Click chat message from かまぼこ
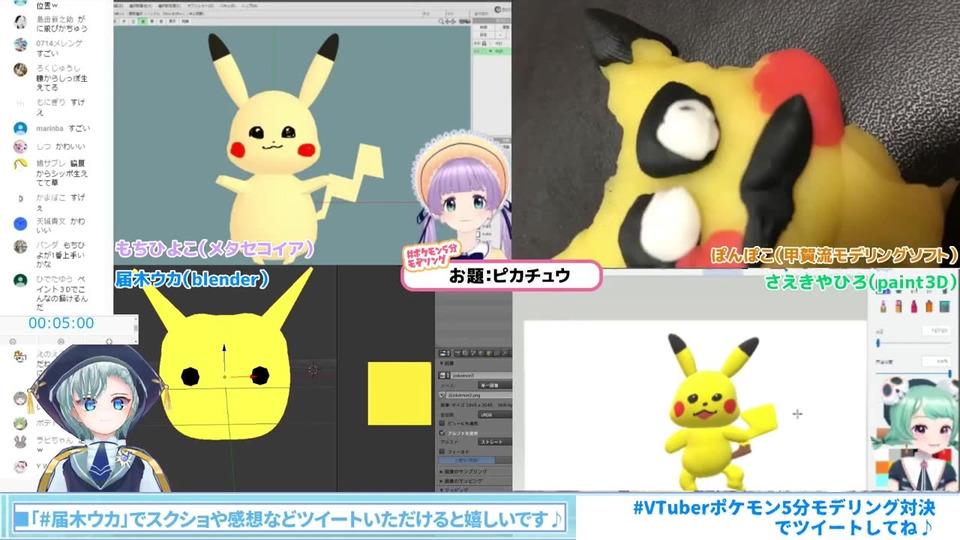960x540 pixels. coord(61,202)
